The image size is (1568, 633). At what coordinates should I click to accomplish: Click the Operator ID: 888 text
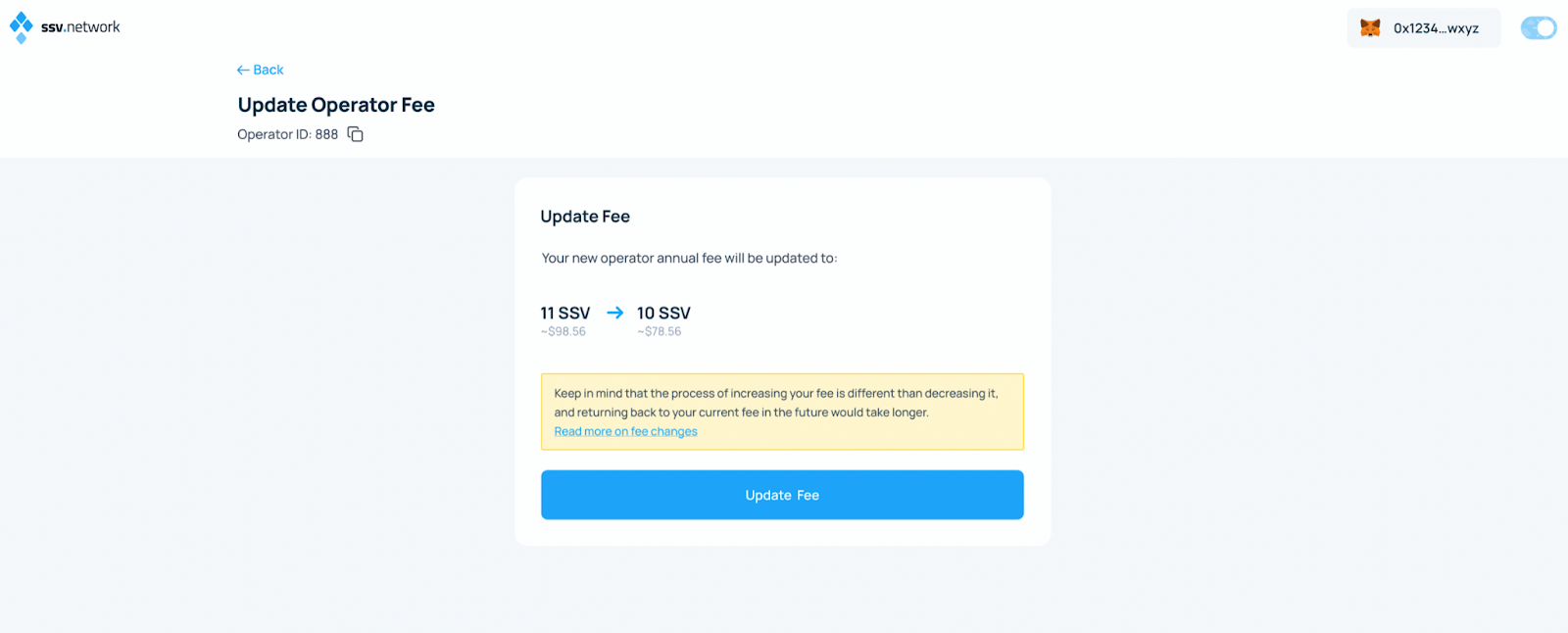tap(287, 134)
